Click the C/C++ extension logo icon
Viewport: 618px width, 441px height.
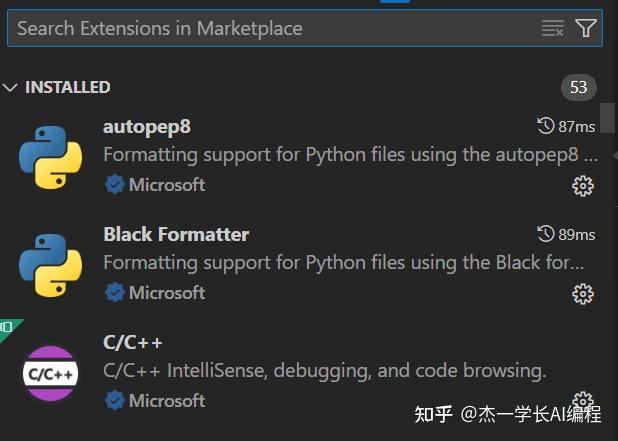[50, 373]
